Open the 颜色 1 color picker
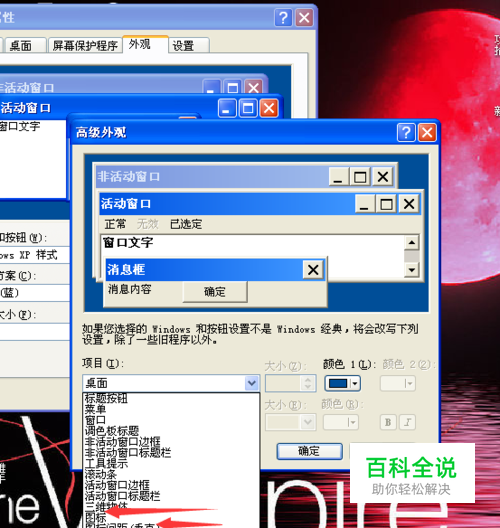The height and width of the screenshot is (528, 500). (342, 383)
